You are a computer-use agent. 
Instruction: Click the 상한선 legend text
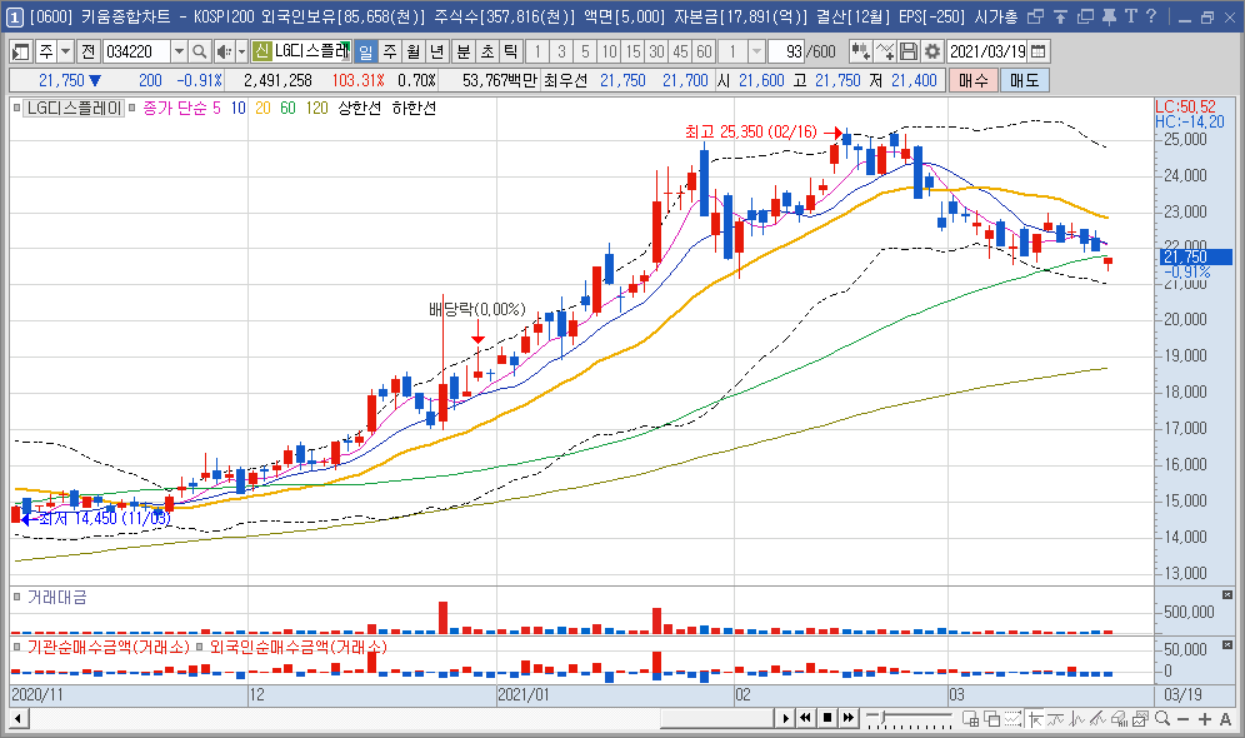[x=360, y=107]
